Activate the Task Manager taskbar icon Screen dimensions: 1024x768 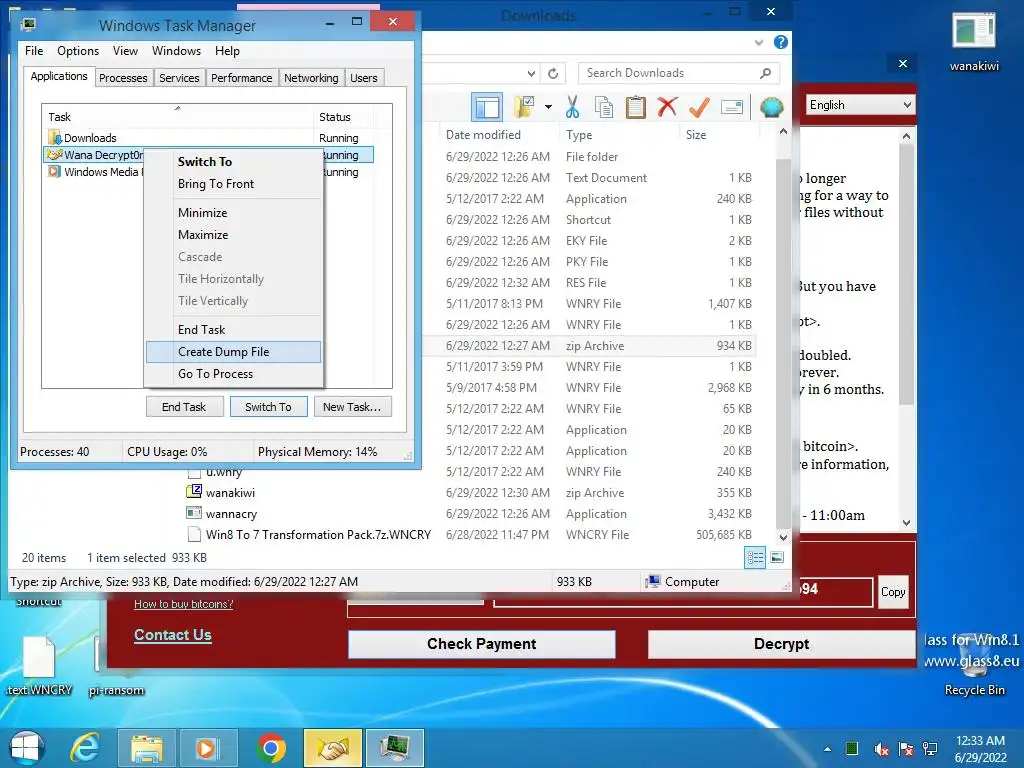(x=394, y=748)
